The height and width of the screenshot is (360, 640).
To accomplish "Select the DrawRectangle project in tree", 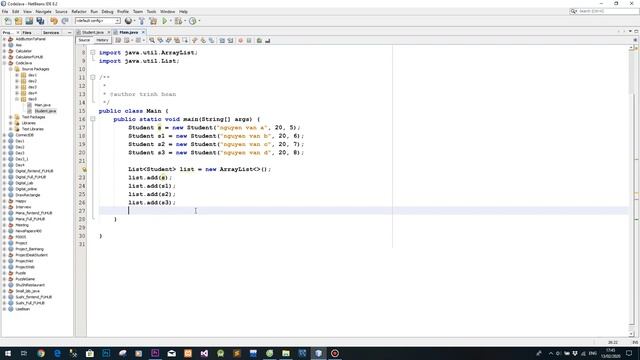I will [27, 195].
